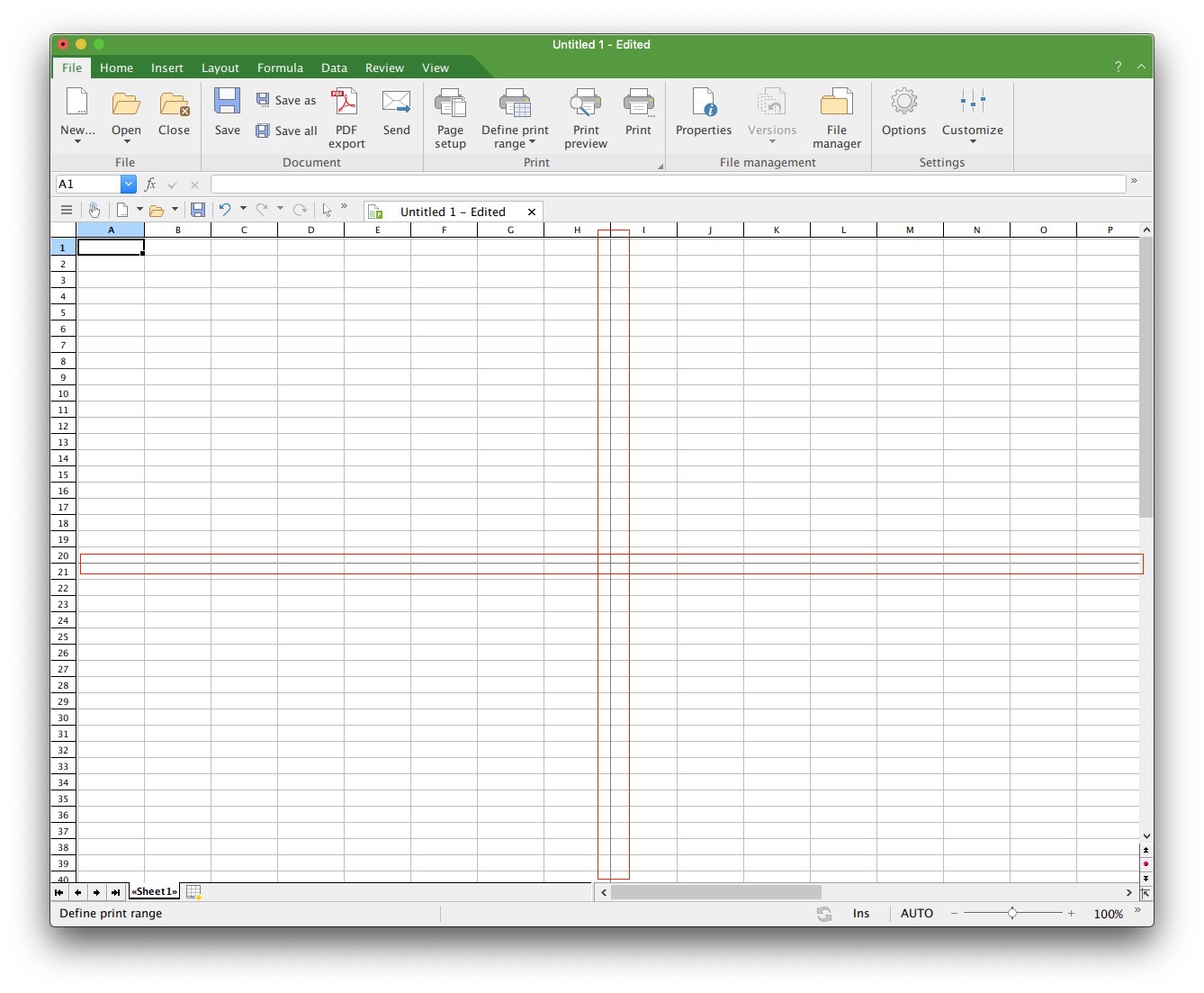Screen dimensions: 1204x993
Task: Toggle touch mode hand icon
Action: (x=94, y=211)
